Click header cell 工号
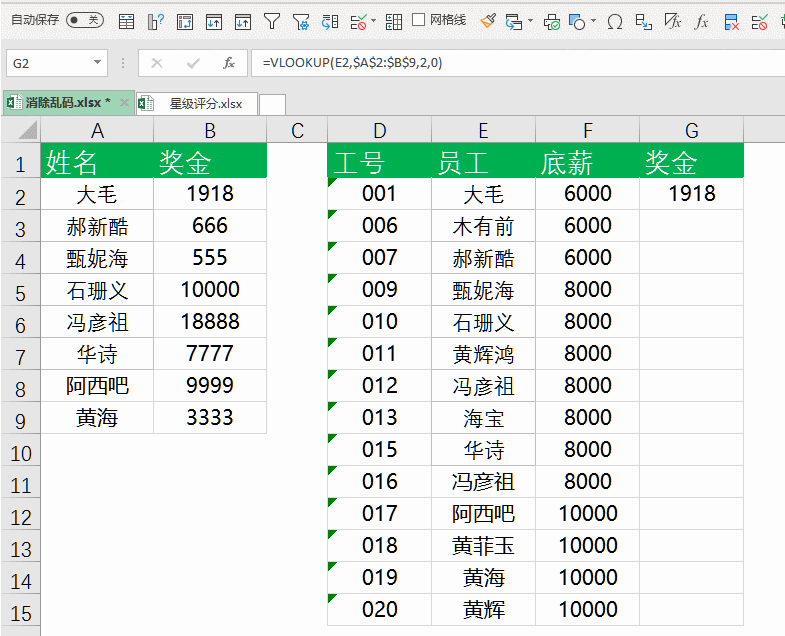Screen dimensions: 785x636 (379, 161)
